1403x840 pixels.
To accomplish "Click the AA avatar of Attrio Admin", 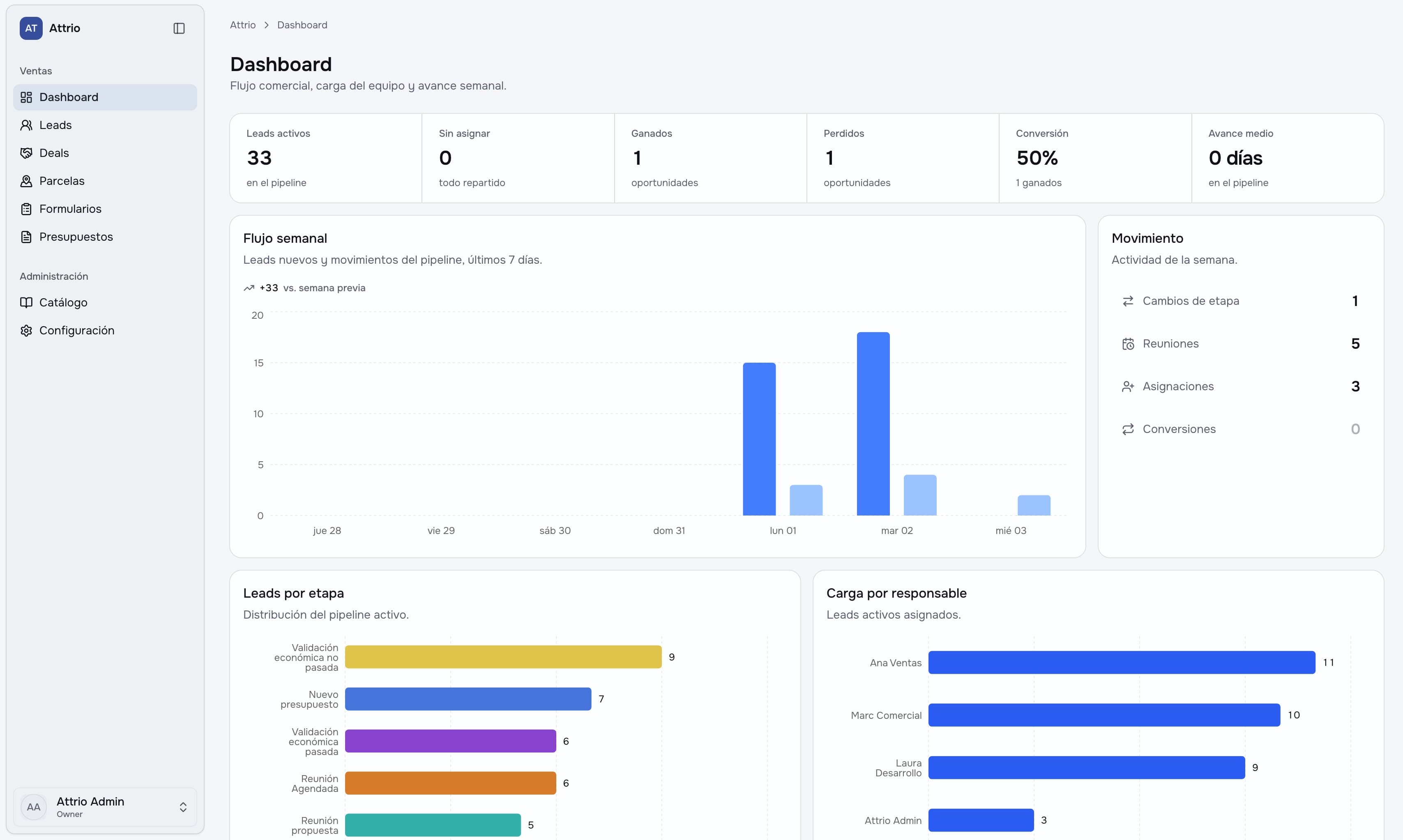I will point(33,807).
